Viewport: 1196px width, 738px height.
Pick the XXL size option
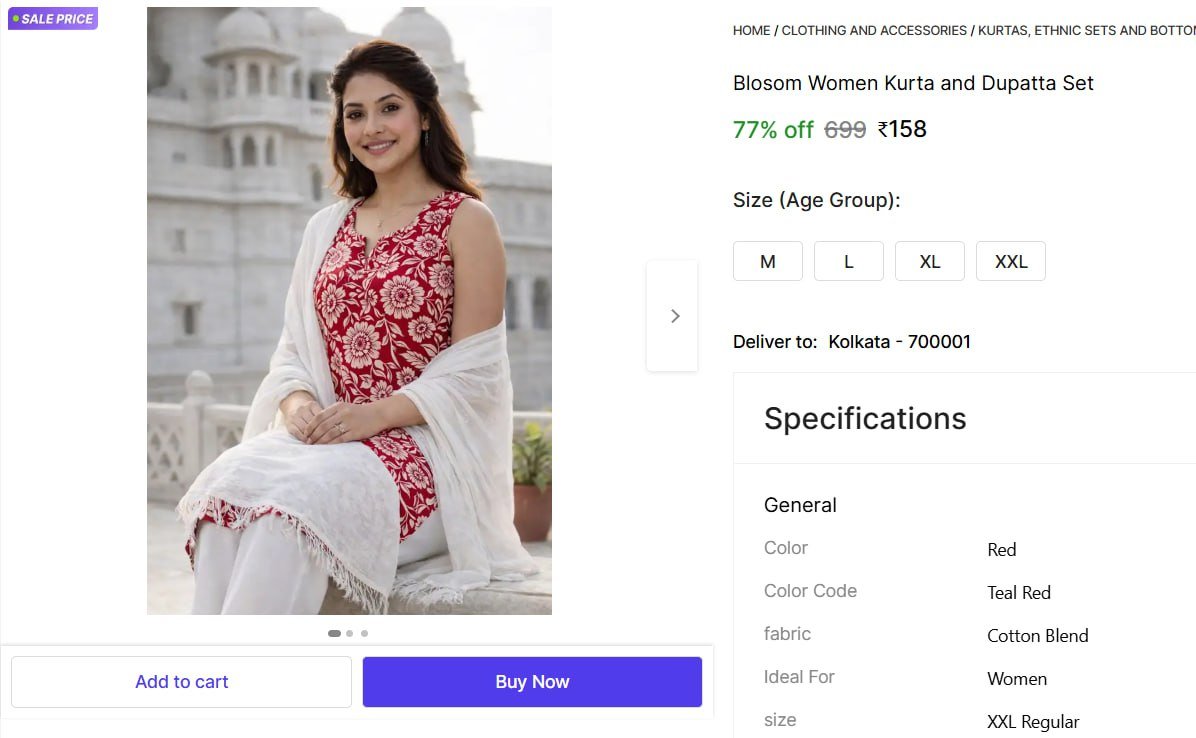[x=1010, y=261]
